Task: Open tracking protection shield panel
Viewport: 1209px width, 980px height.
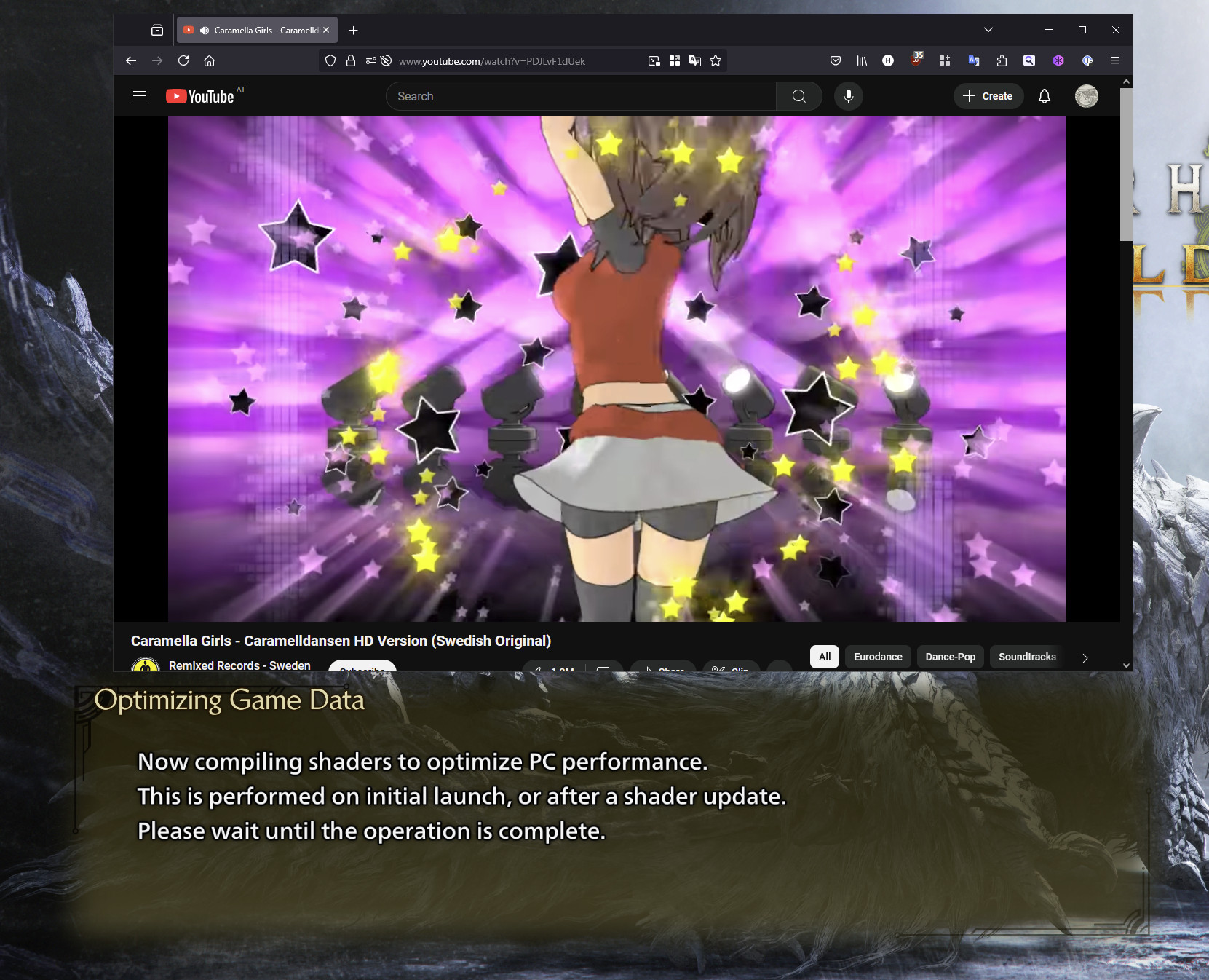Action: coord(330,61)
